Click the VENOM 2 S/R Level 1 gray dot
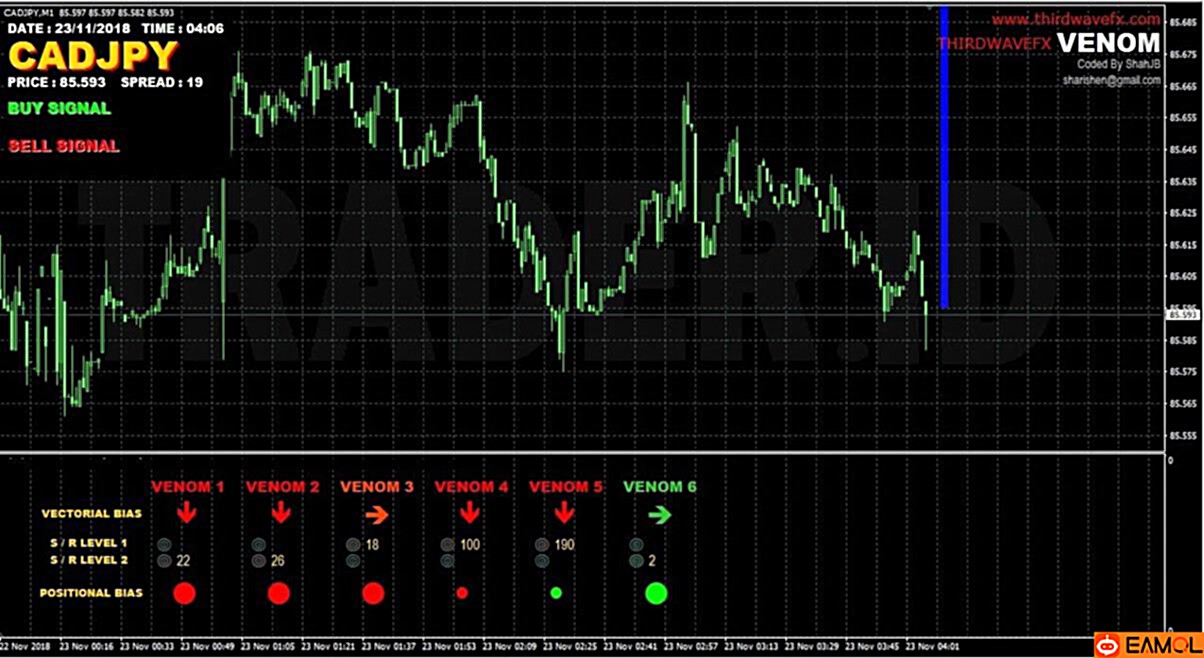 pos(259,545)
